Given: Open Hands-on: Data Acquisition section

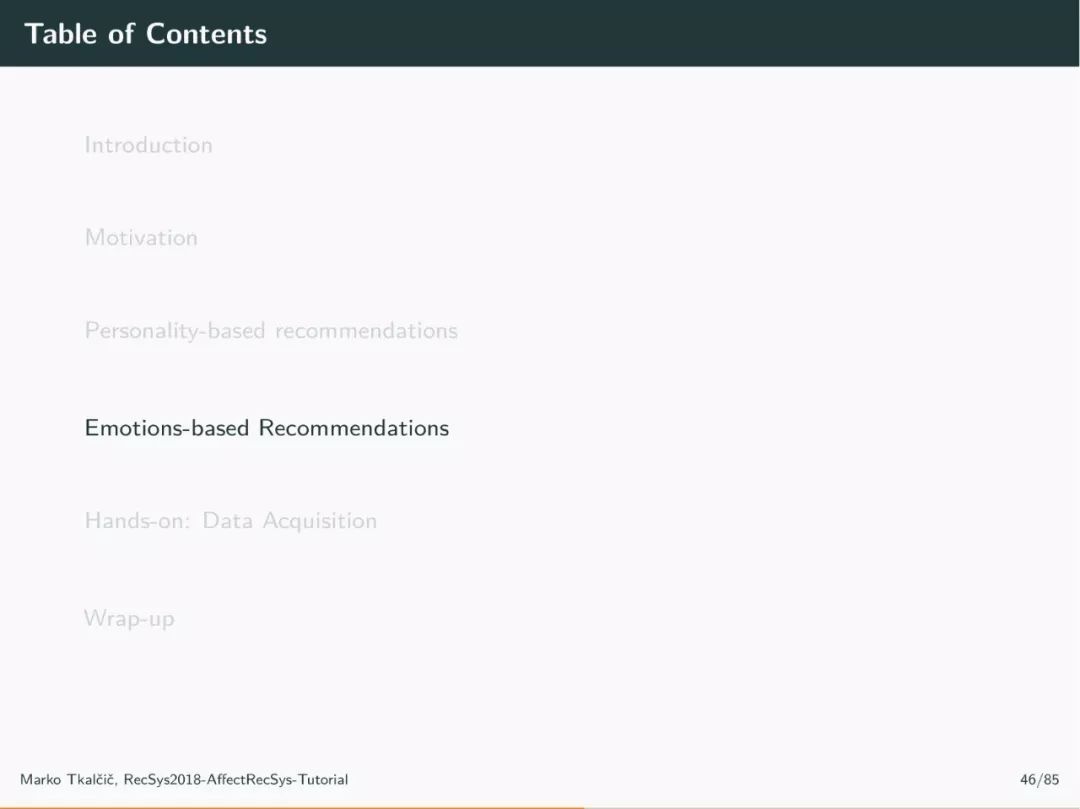Looking at the screenshot, I should (231, 521).
